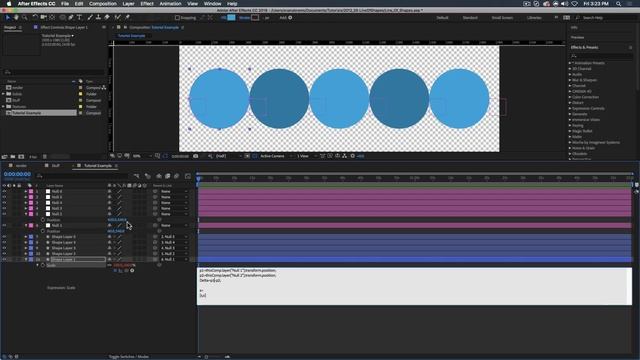Hide Shape Layer 5 with eye icon
This screenshot has height=360, width=640.
pos(4,242)
